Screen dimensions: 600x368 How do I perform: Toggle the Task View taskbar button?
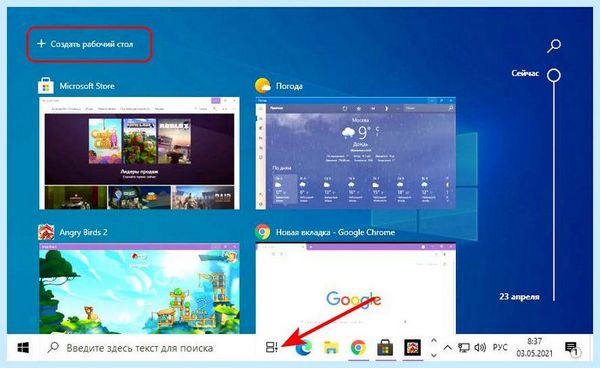coord(272,347)
